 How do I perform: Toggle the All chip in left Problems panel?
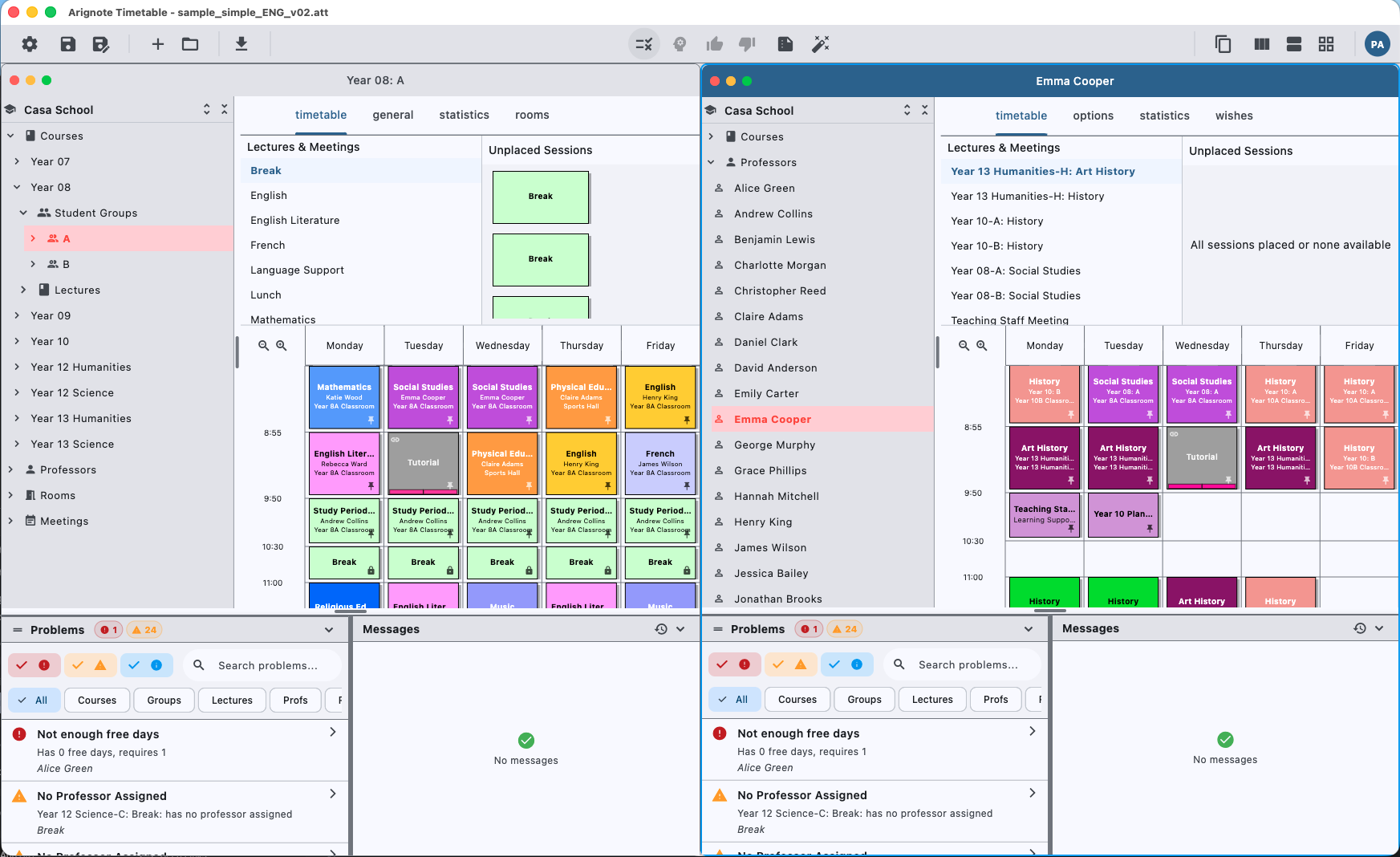click(x=33, y=700)
